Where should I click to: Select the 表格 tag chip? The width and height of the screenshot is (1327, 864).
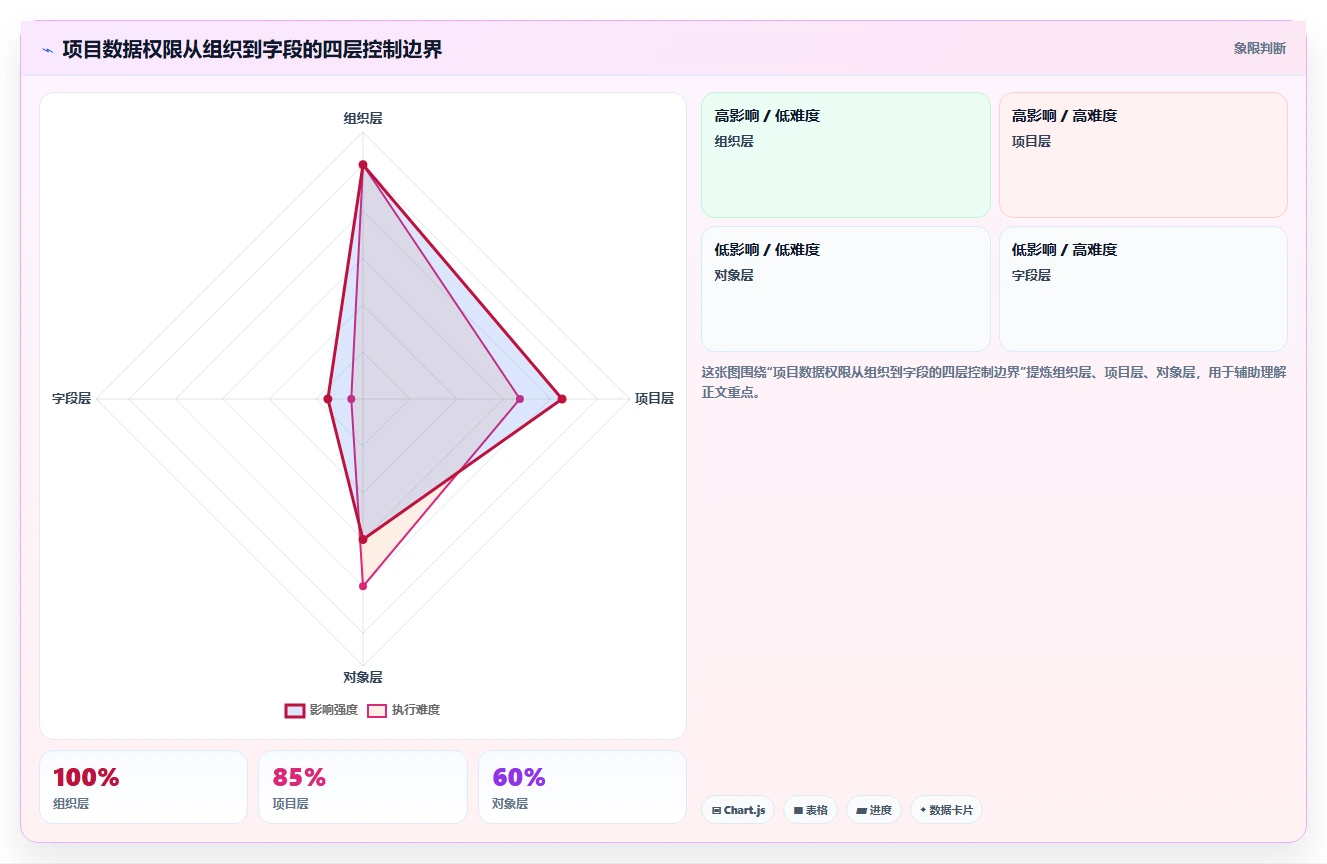810,810
